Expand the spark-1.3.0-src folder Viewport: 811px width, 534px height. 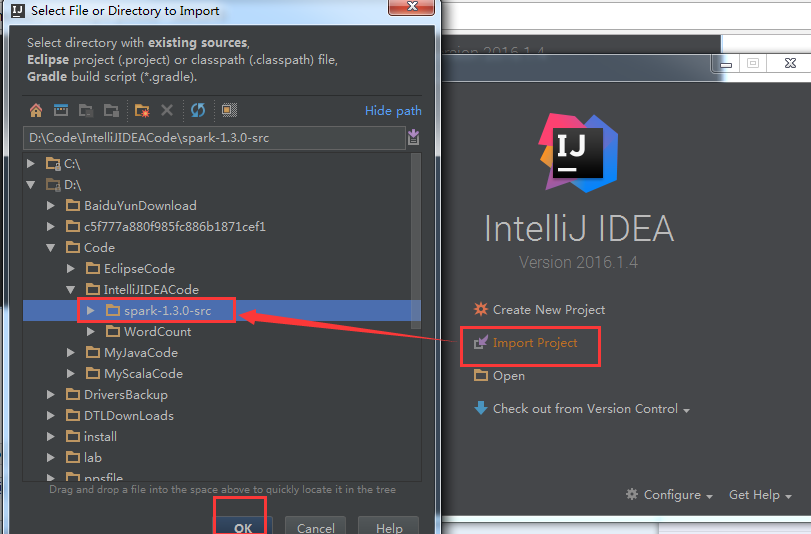click(x=91, y=310)
